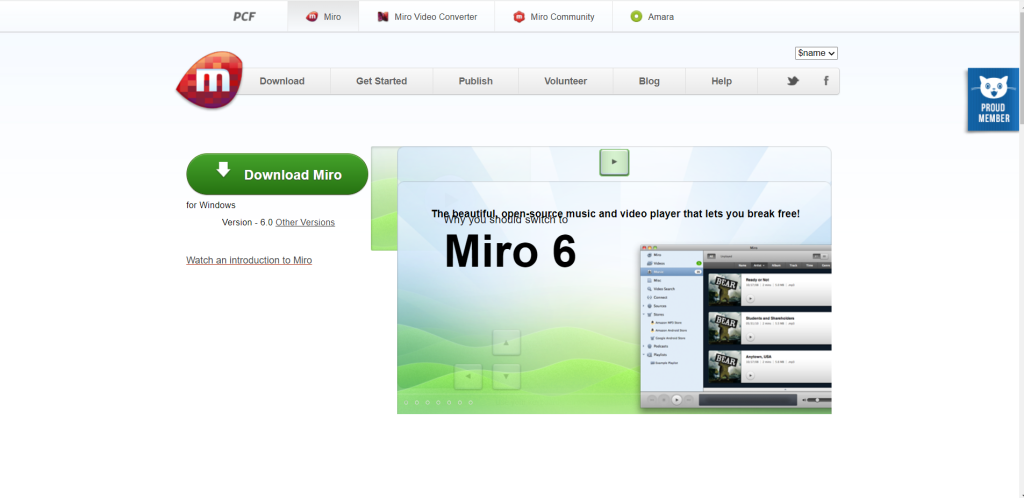The image size is (1024, 498).
Task: Click the Miro logo in the header
Action: tap(210, 80)
